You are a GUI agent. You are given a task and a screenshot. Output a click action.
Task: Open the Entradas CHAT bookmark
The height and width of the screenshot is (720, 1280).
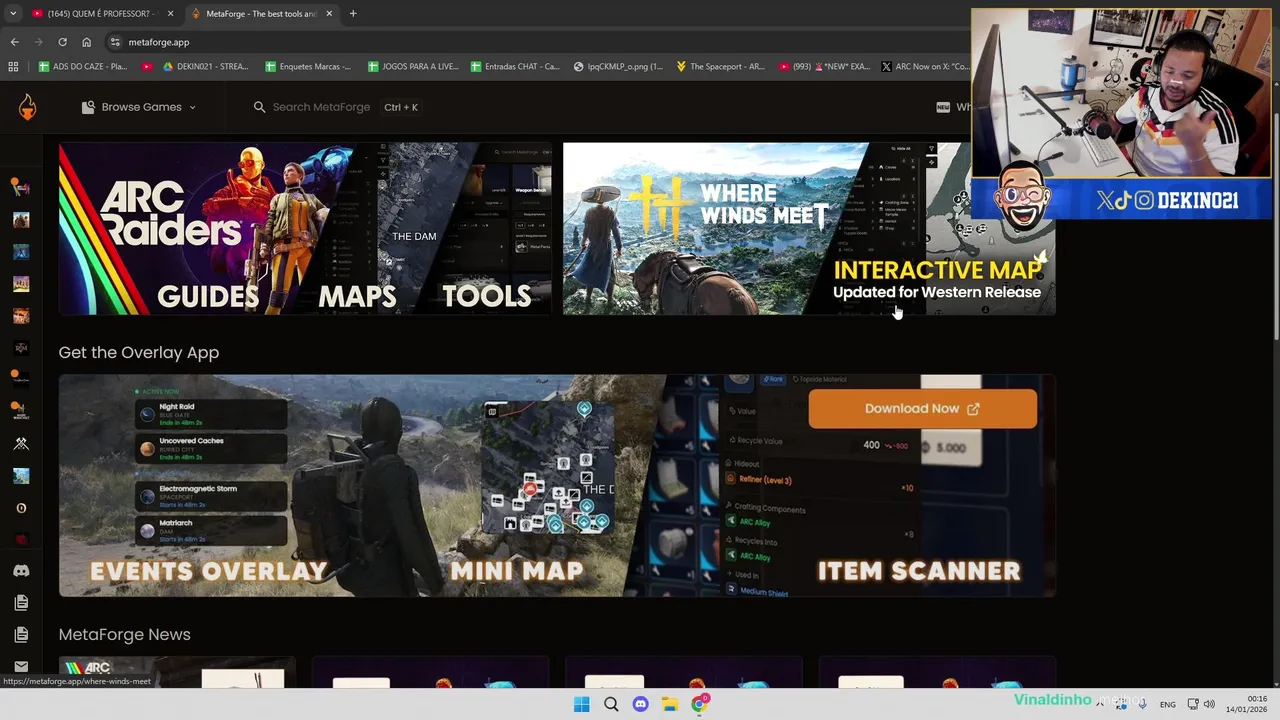(515, 67)
